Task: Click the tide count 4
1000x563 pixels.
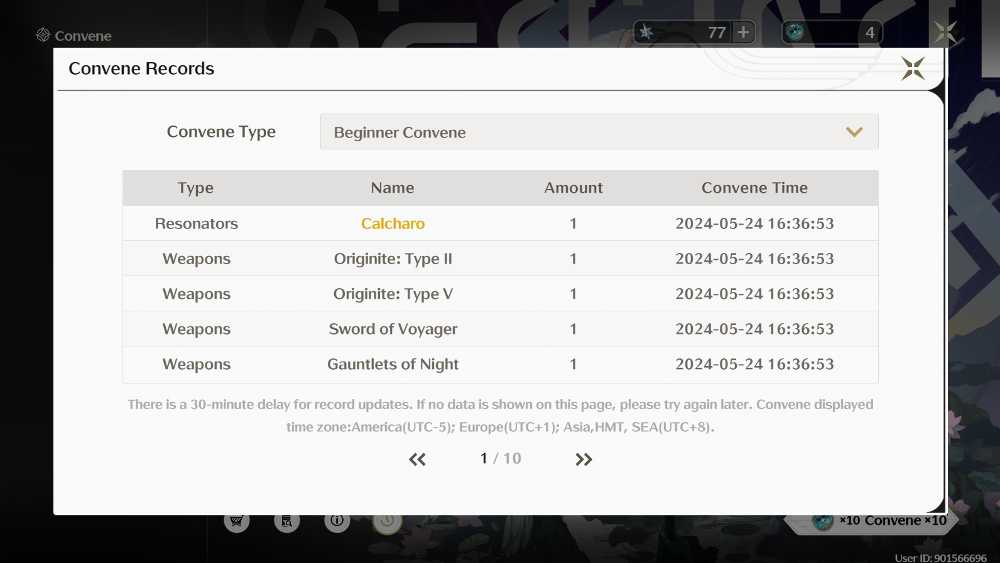Action: point(870,33)
